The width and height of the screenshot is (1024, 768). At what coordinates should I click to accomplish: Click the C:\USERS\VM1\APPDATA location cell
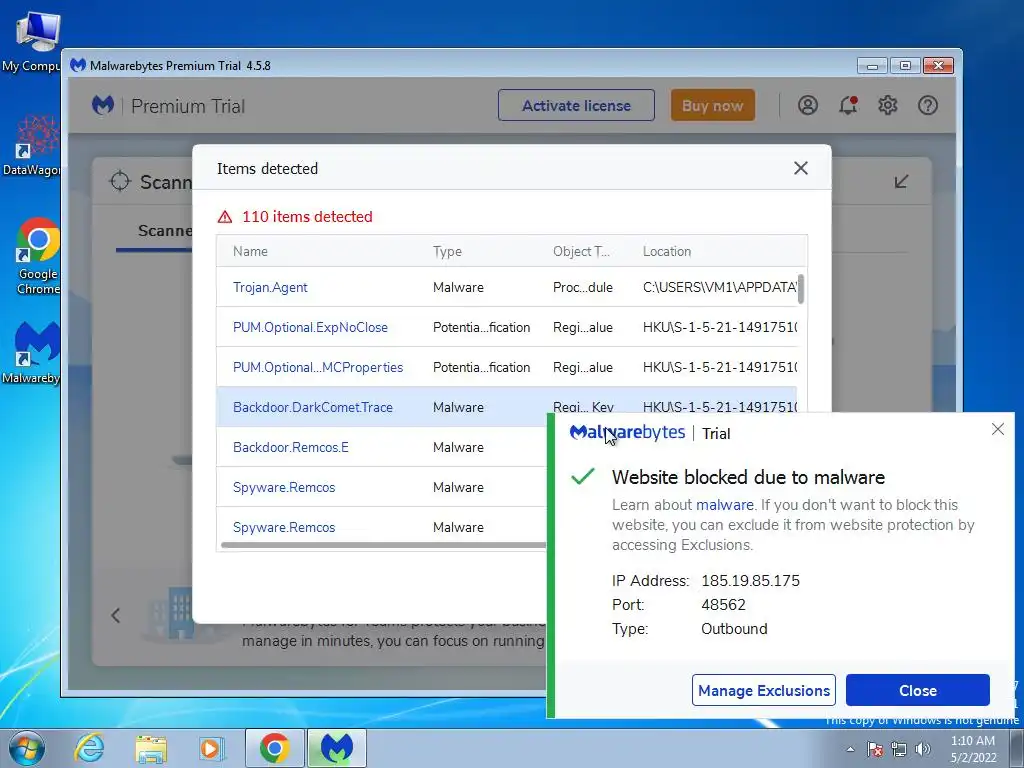pyautogui.click(x=720, y=287)
